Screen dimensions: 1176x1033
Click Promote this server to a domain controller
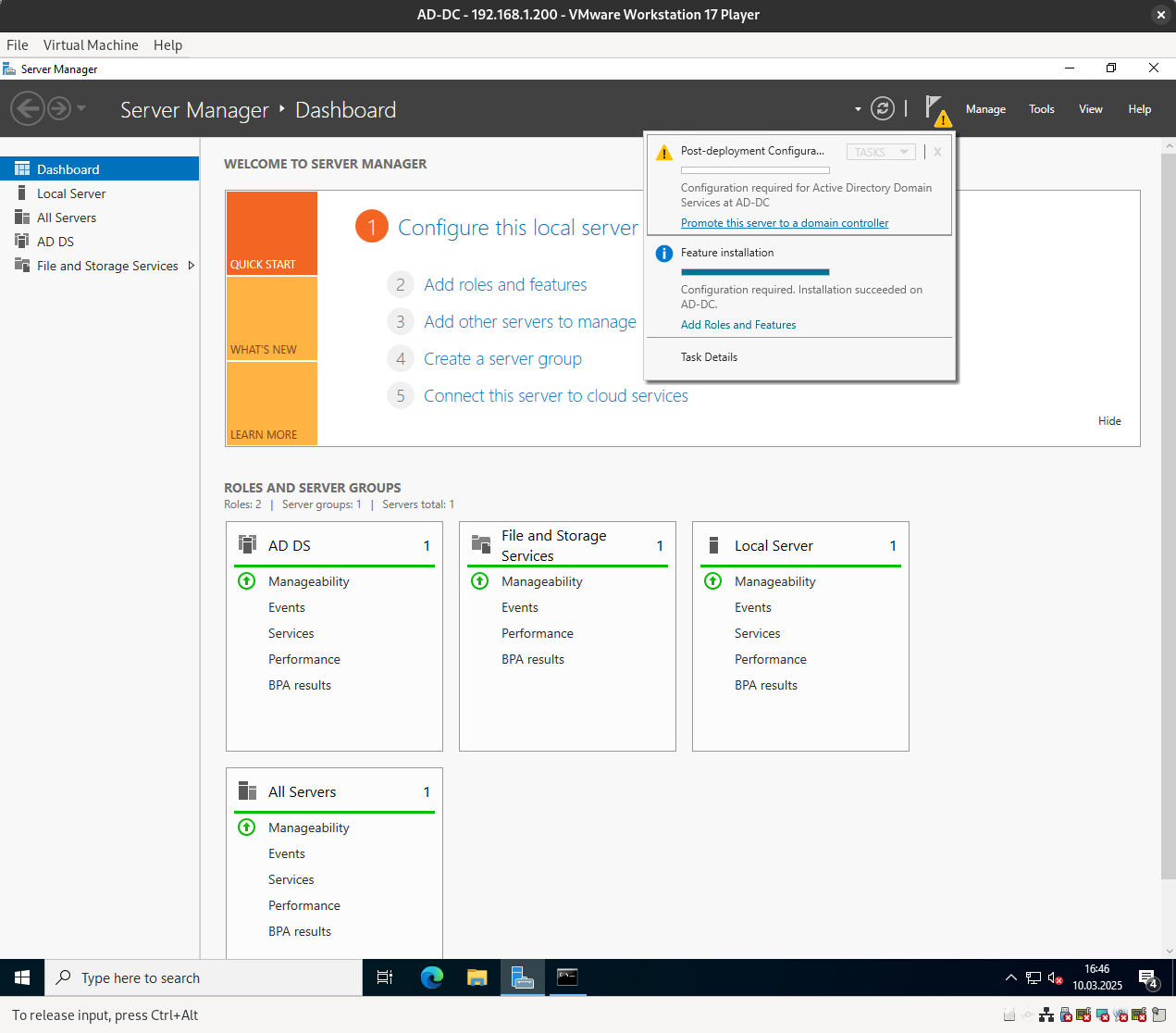click(x=784, y=223)
